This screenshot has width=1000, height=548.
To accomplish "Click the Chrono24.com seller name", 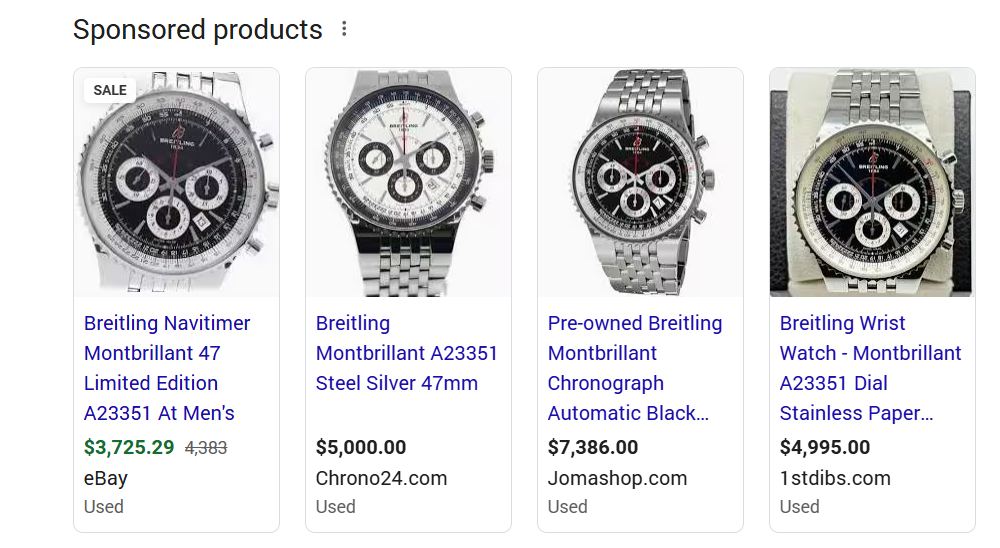I will [381, 478].
